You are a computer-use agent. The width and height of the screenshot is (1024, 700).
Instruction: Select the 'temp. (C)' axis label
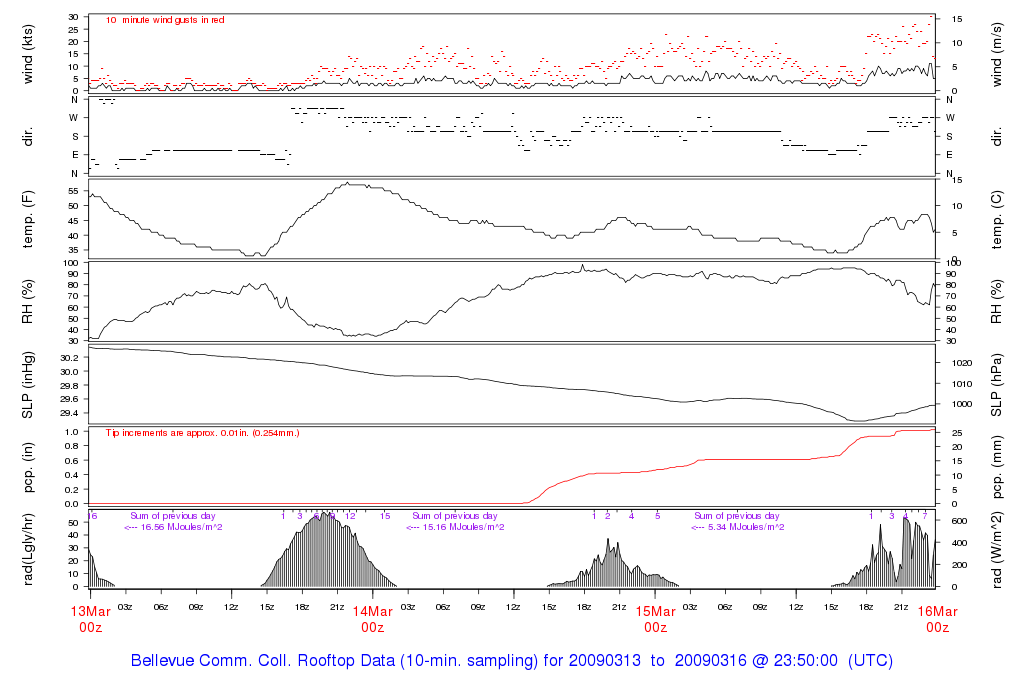click(997, 219)
